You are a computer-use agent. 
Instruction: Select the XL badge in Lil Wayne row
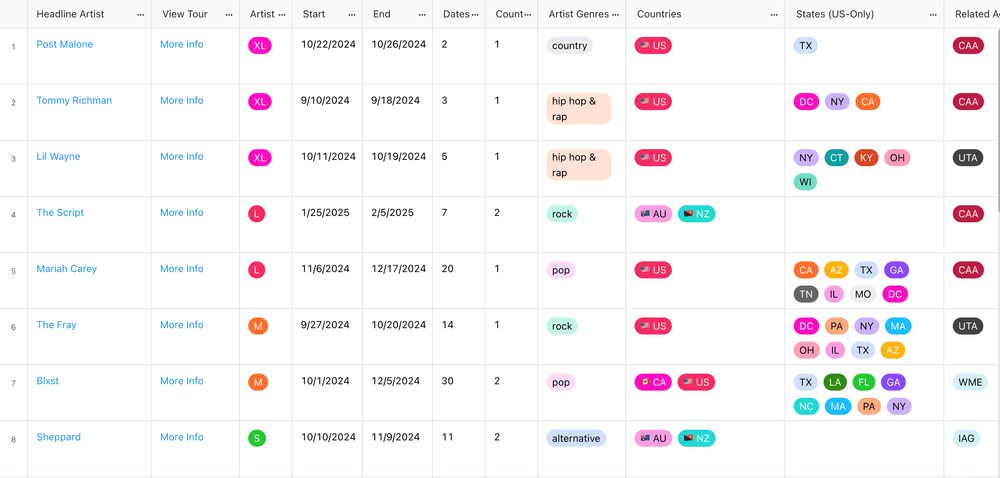pyautogui.click(x=260, y=158)
